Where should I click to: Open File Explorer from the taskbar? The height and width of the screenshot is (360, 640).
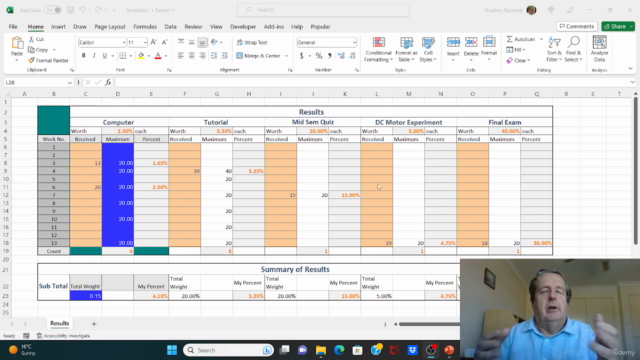pyautogui.click(x=321, y=350)
